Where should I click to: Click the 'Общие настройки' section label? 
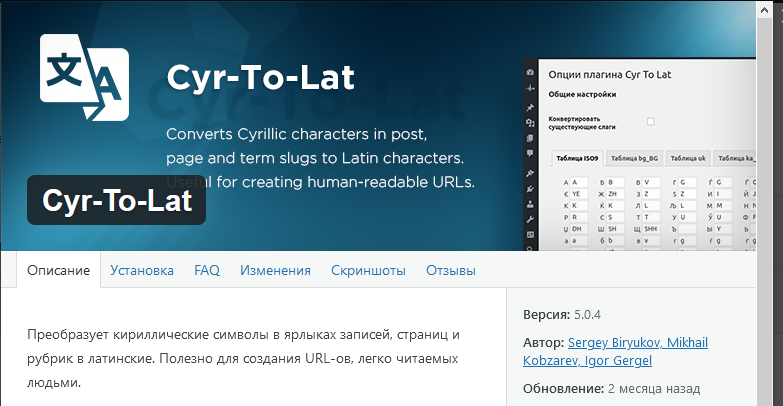click(582, 94)
